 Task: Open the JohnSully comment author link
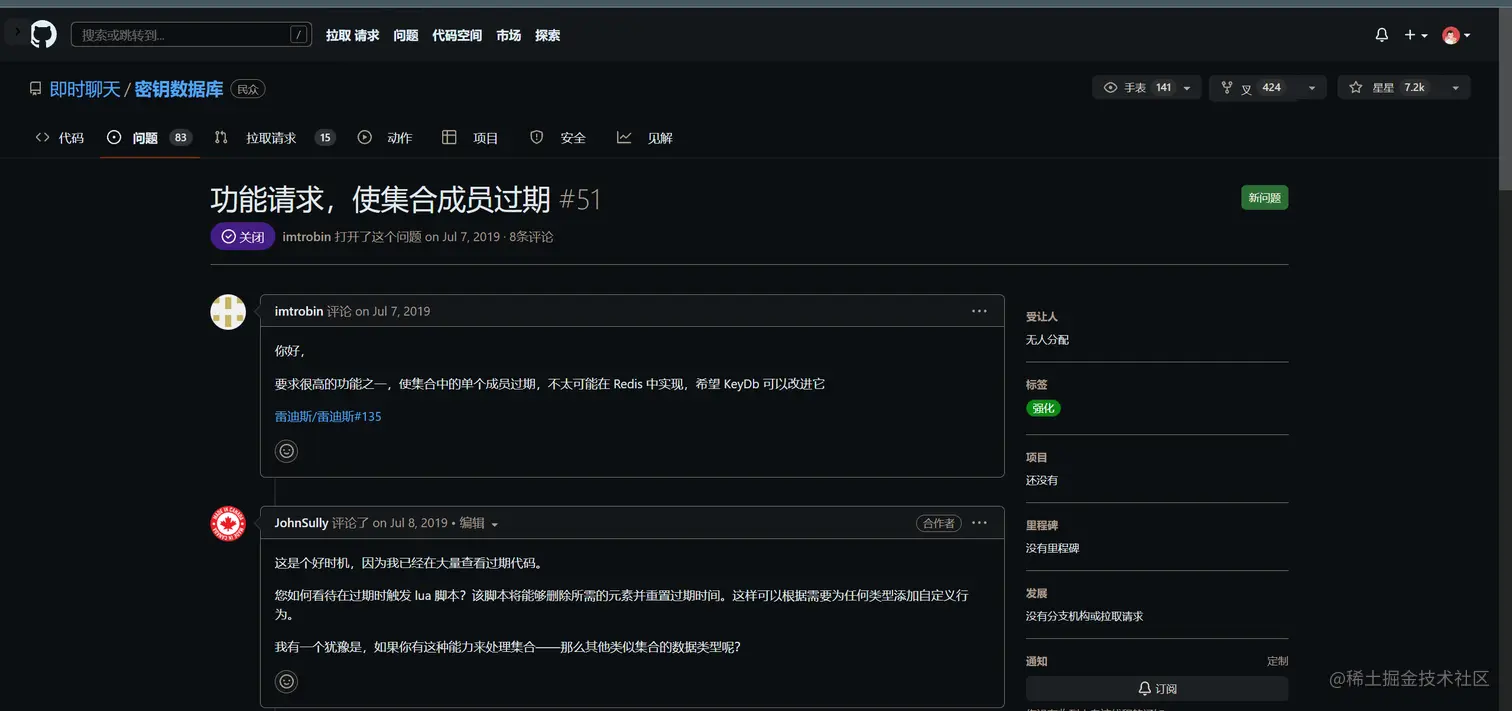click(x=301, y=523)
